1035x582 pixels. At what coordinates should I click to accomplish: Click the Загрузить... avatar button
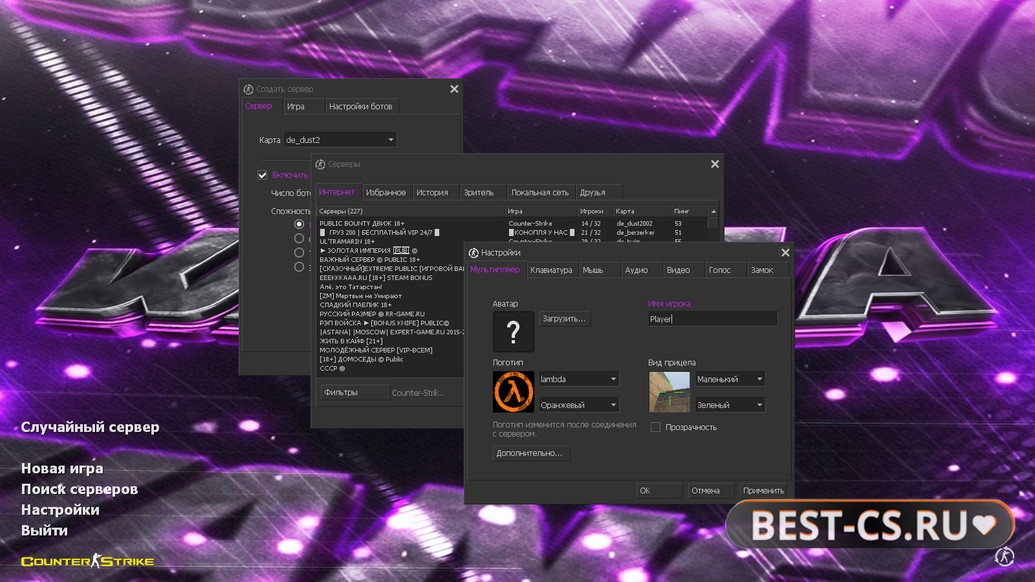[x=564, y=319]
